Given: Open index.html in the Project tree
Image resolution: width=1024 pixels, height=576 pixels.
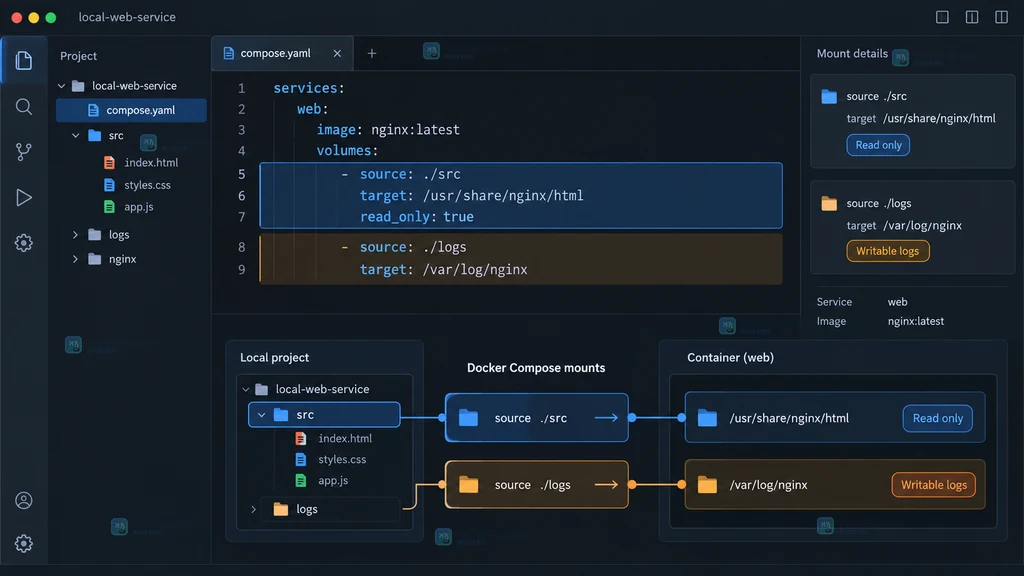Looking at the screenshot, I should tap(141, 163).
